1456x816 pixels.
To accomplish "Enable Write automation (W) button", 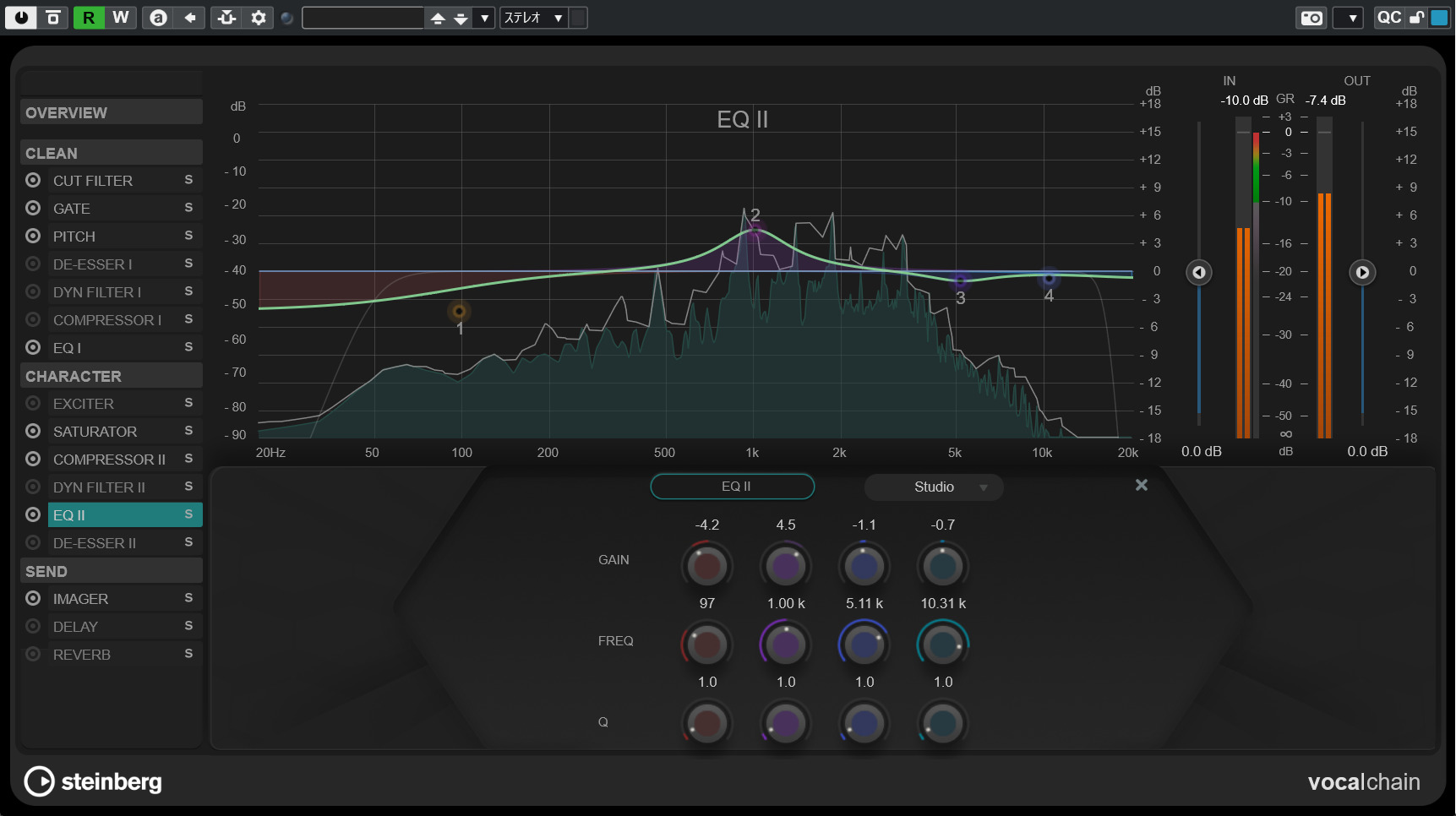I will 121,17.
